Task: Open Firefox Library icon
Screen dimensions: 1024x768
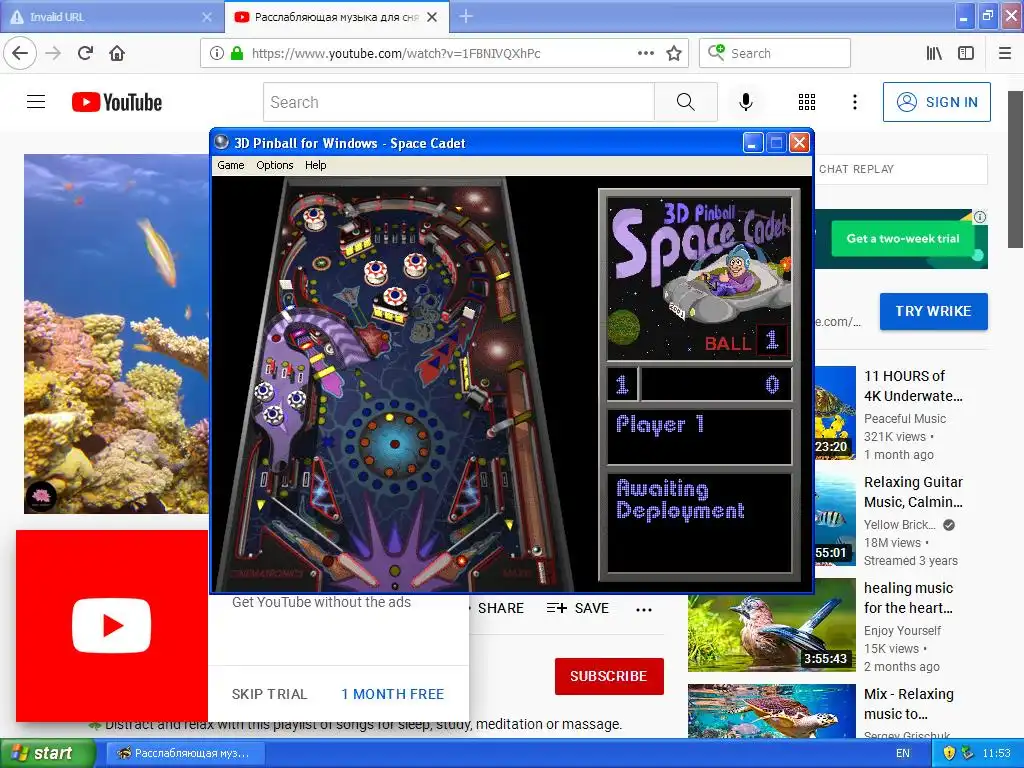Action: tap(934, 53)
